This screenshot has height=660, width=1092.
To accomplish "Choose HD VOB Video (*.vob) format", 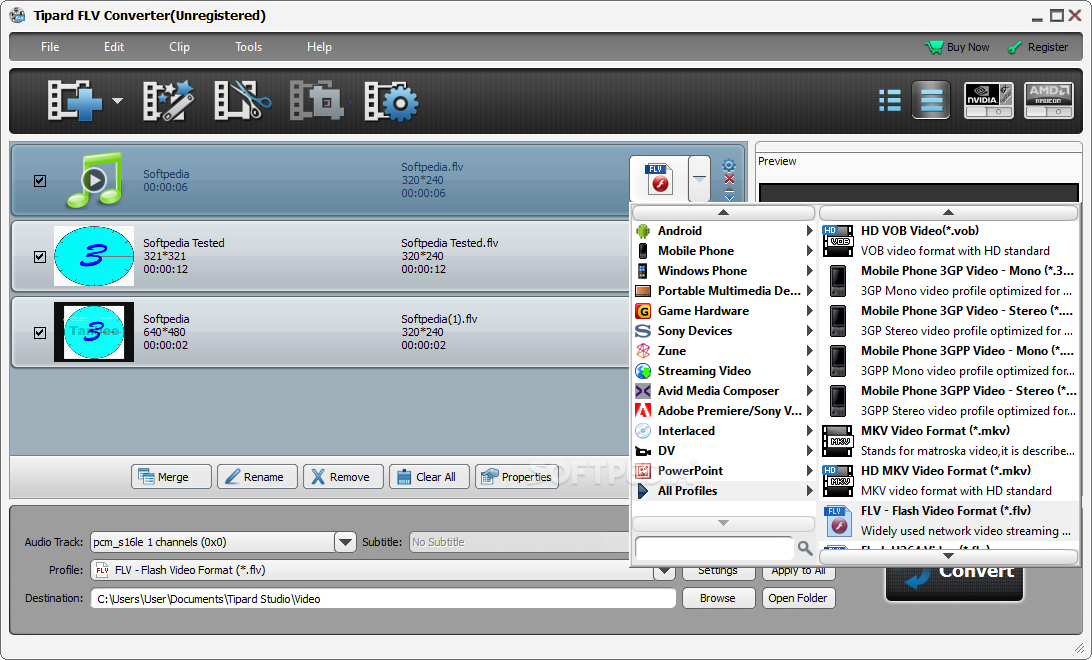I will click(950, 240).
